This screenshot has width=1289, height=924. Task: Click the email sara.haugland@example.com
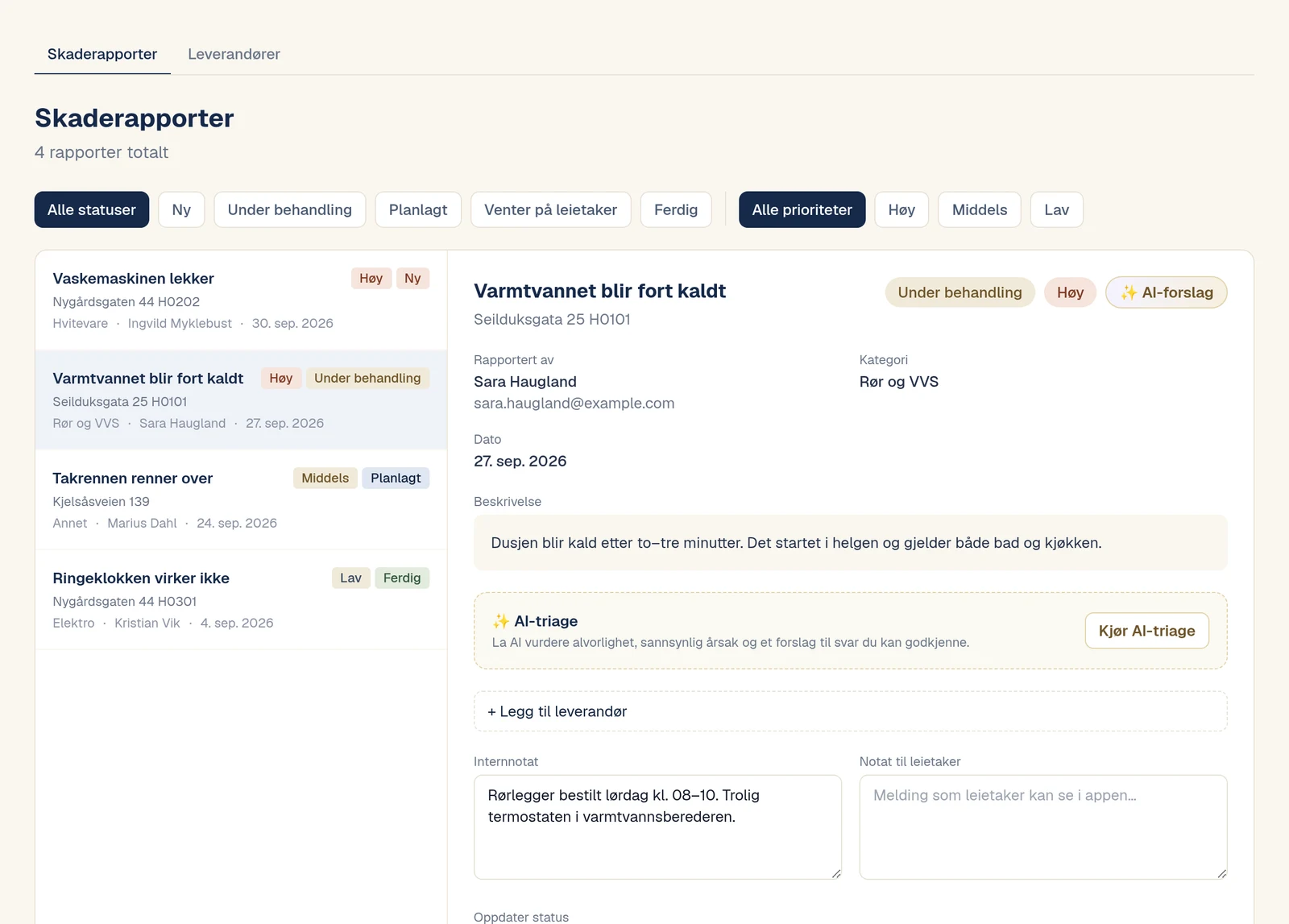point(574,403)
